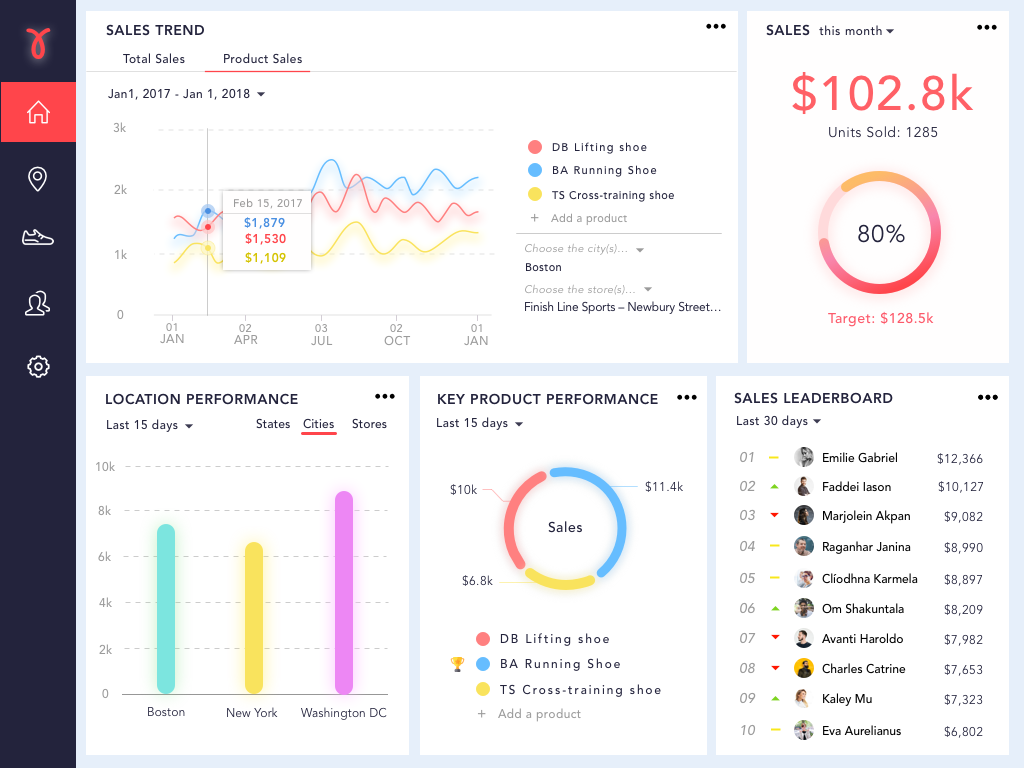Open the Sales card more options menu
The width and height of the screenshot is (1024, 768).
pyautogui.click(x=987, y=27)
